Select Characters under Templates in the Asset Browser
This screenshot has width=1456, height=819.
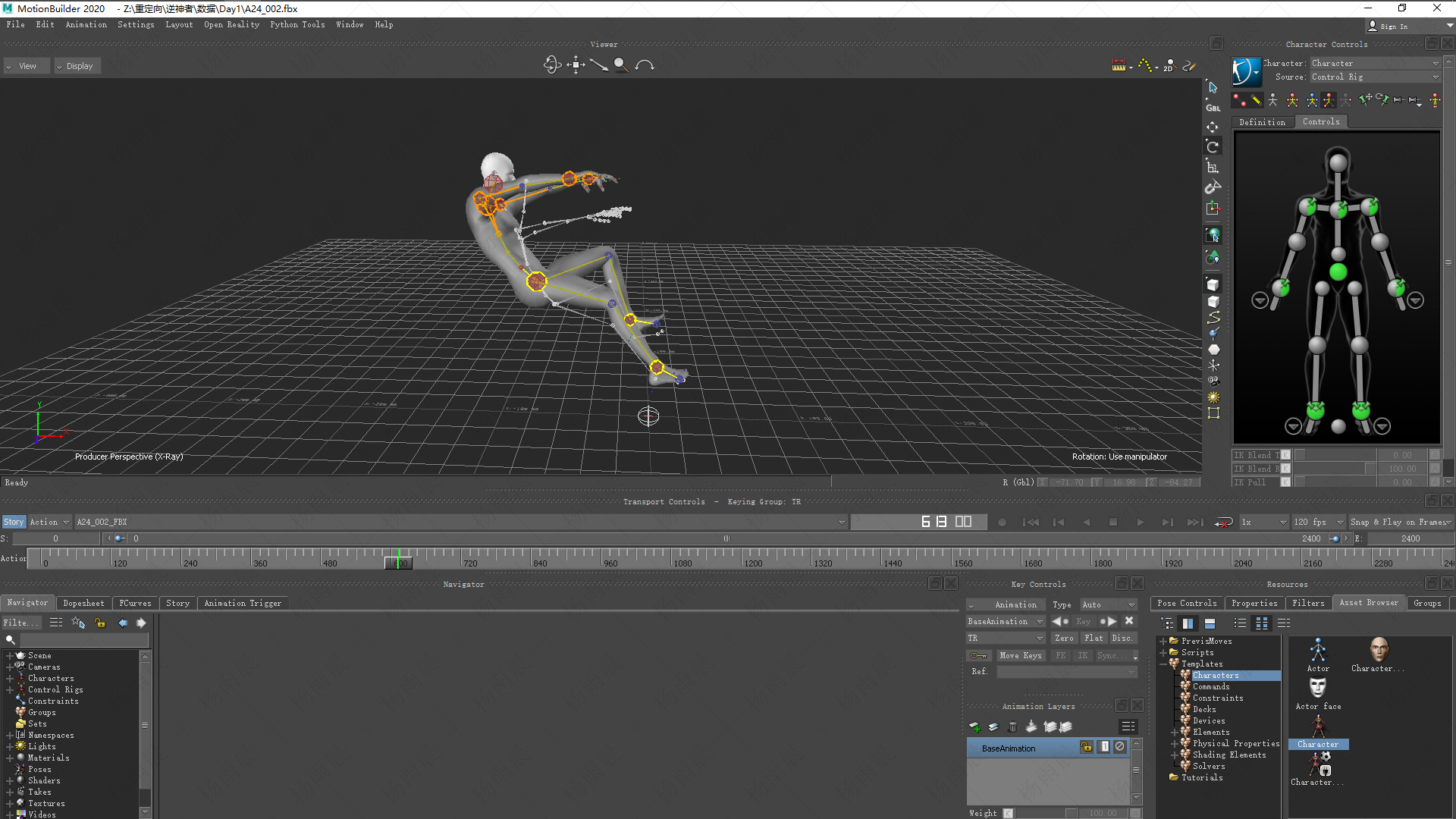[x=1213, y=675]
